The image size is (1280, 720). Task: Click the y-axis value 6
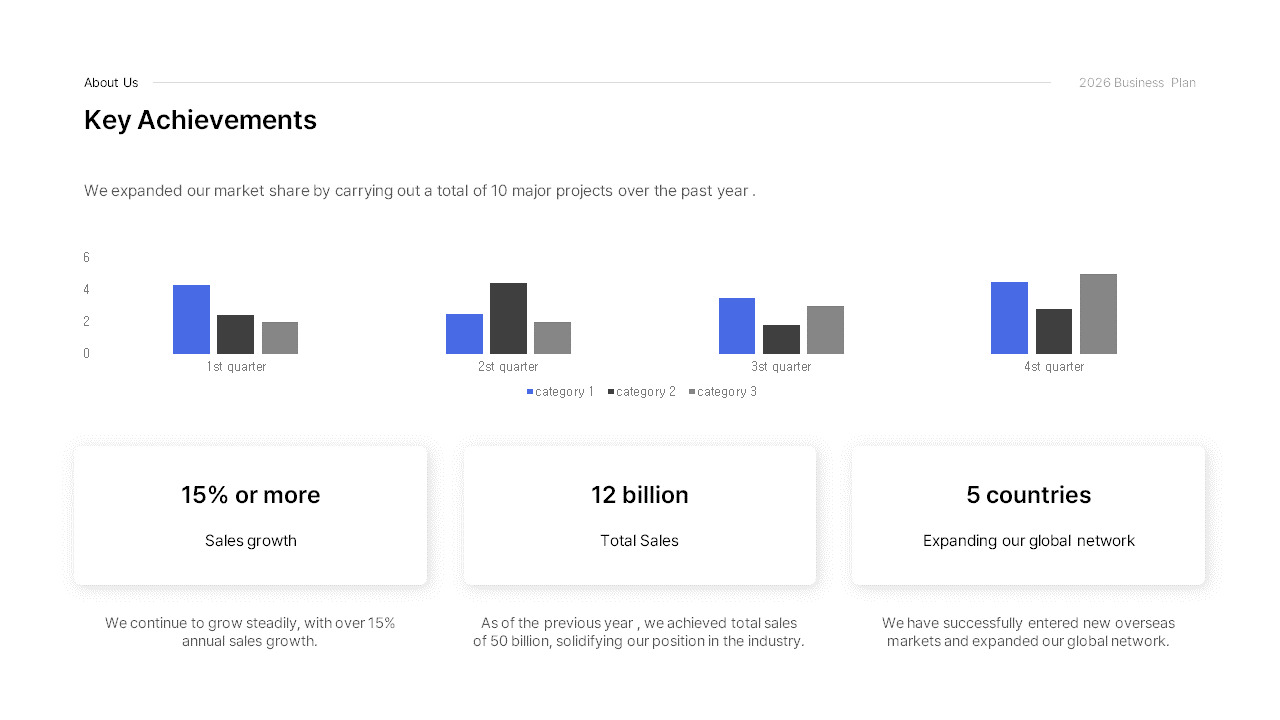click(x=87, y=258)
